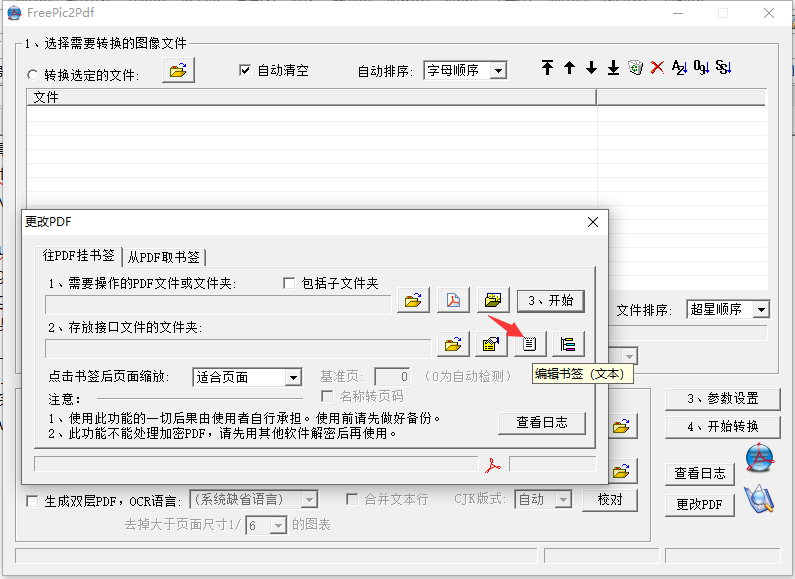Open the bookmark tree editor icon

pyautogui.click(x=568, y=345)
